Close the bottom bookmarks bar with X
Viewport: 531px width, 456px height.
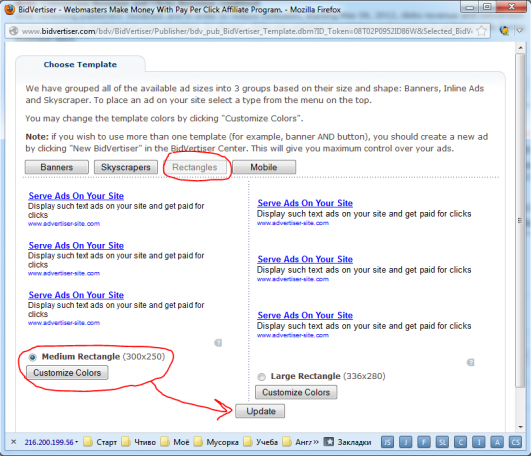pos(14,442)
